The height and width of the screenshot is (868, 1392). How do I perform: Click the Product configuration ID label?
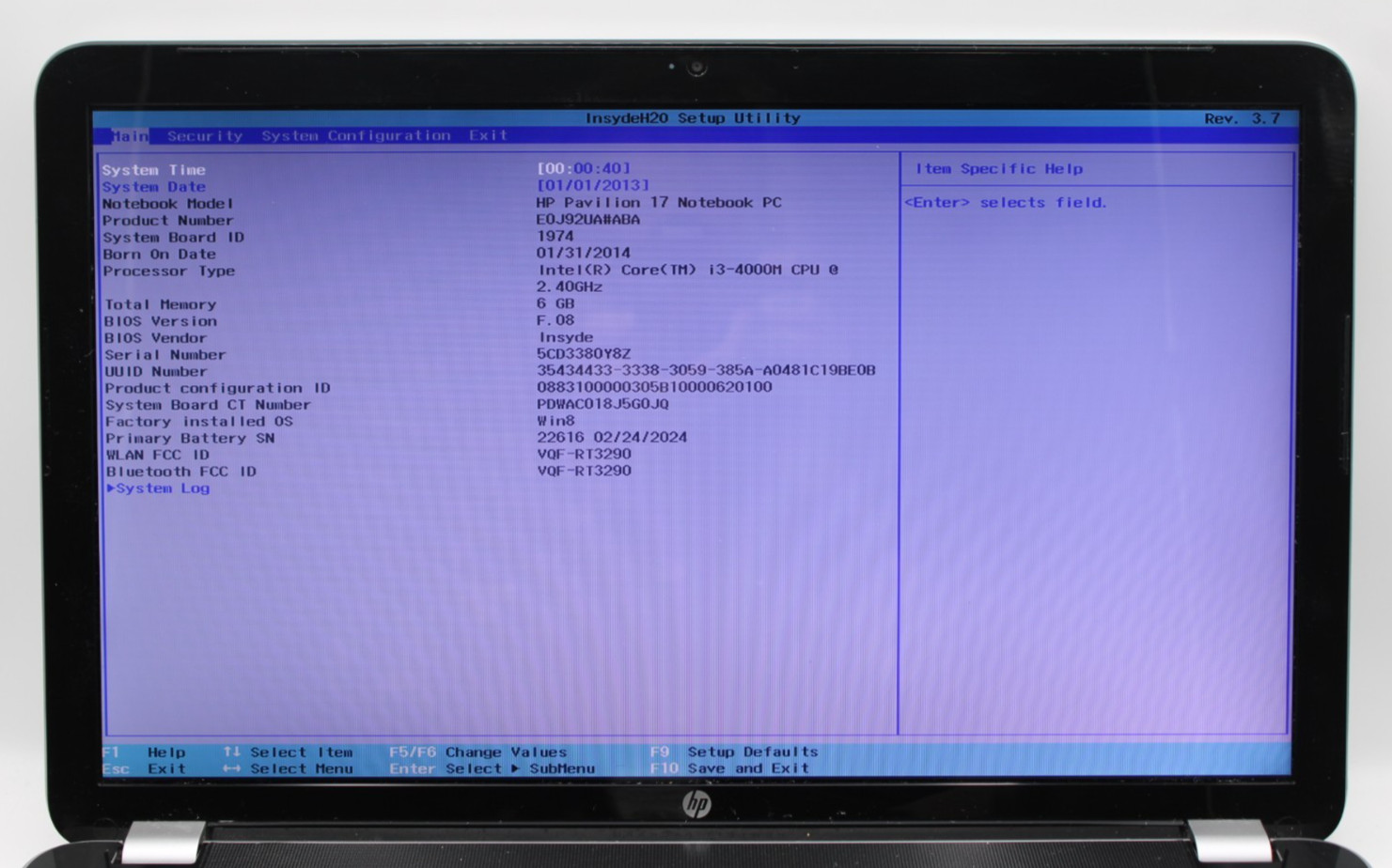pyautogui.click(x=217, y=389)
